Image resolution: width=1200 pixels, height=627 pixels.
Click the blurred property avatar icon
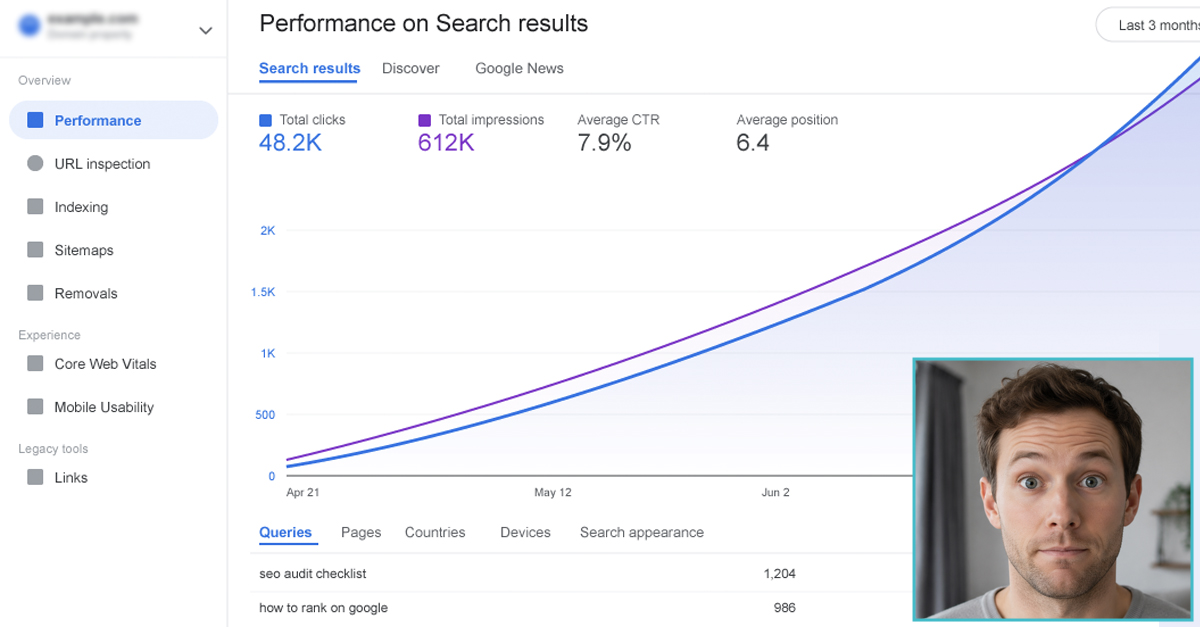[x=30, y=25]
